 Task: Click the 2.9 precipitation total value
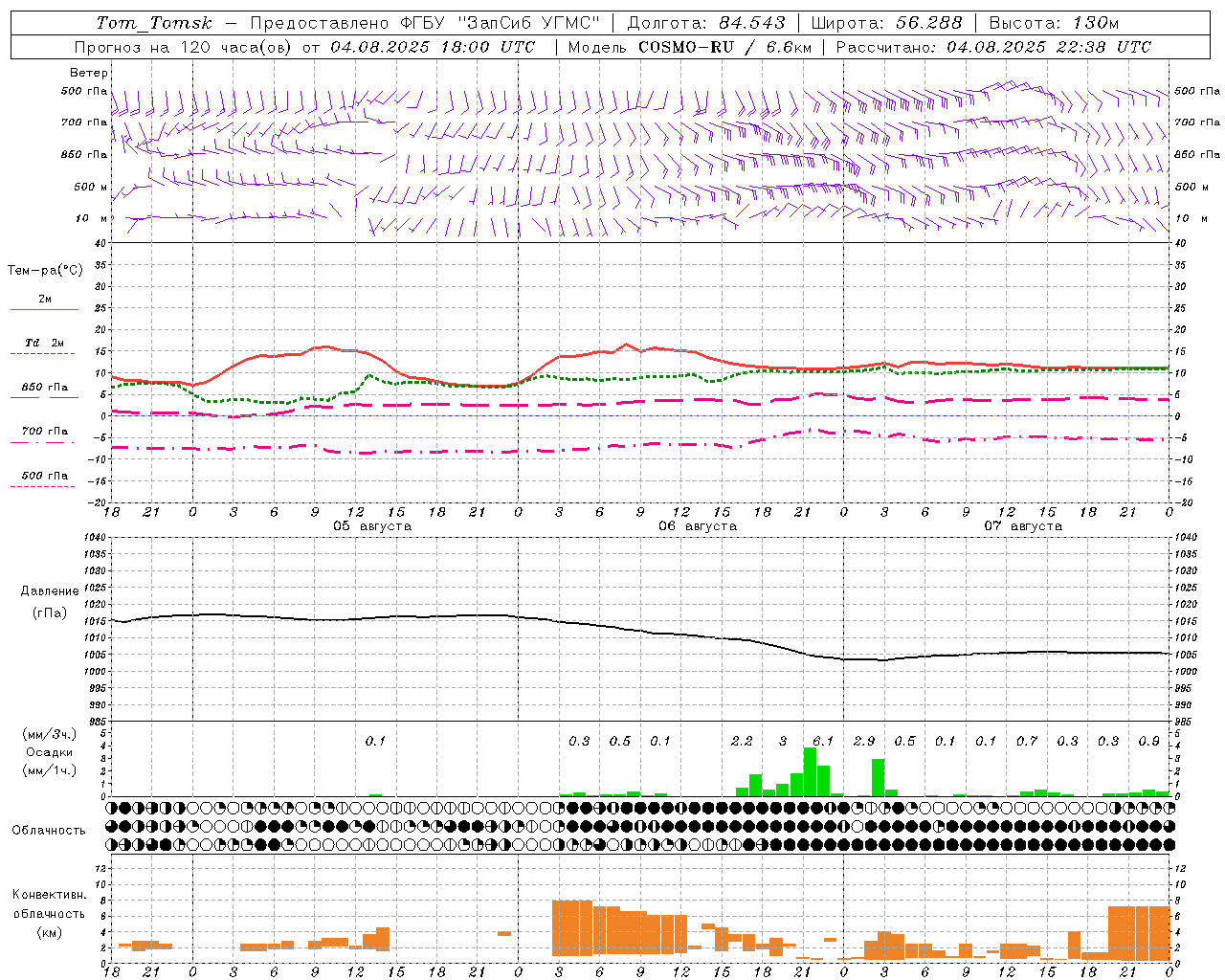[x=864, y=741]
